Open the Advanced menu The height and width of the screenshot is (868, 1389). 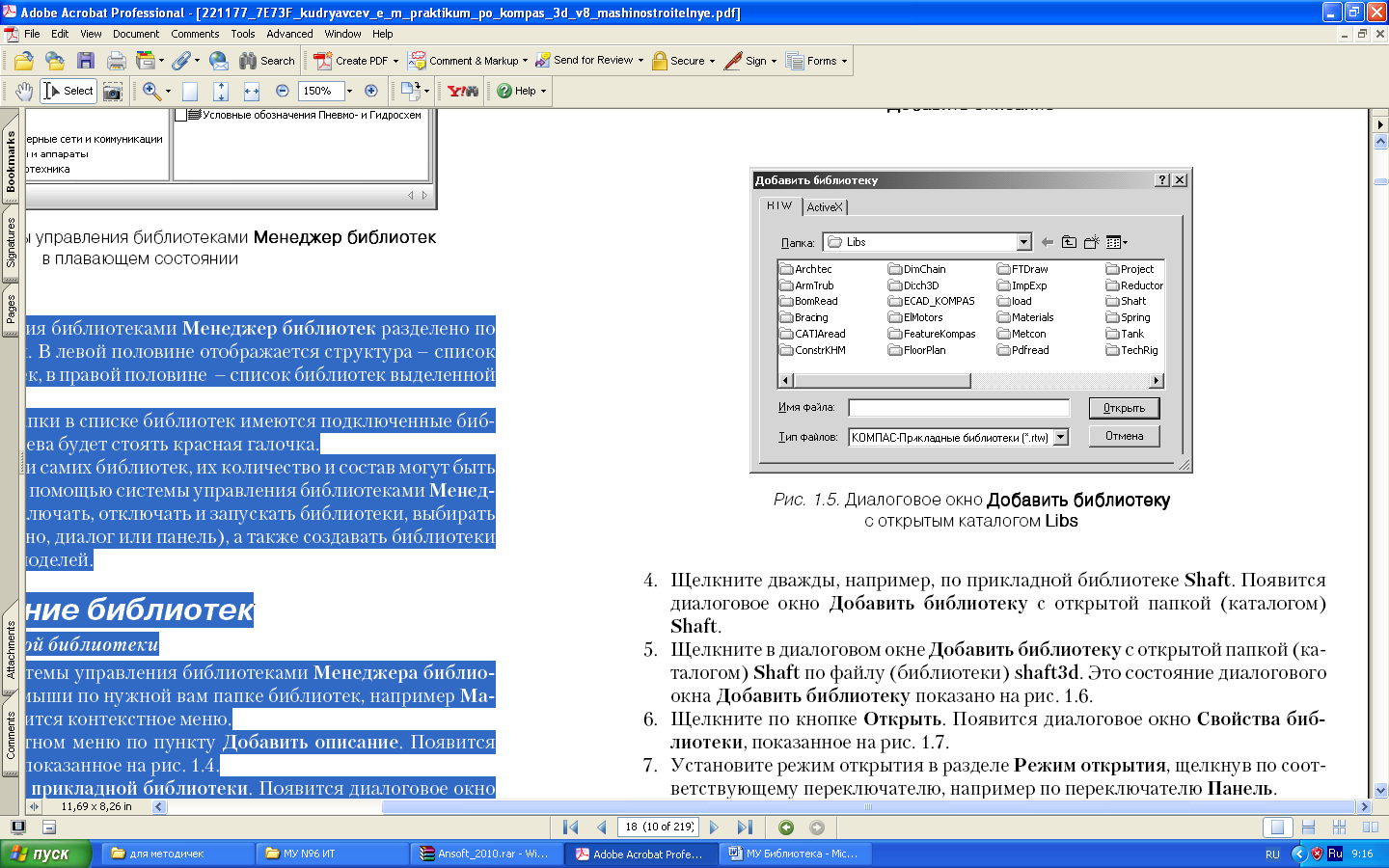point(289,34)
